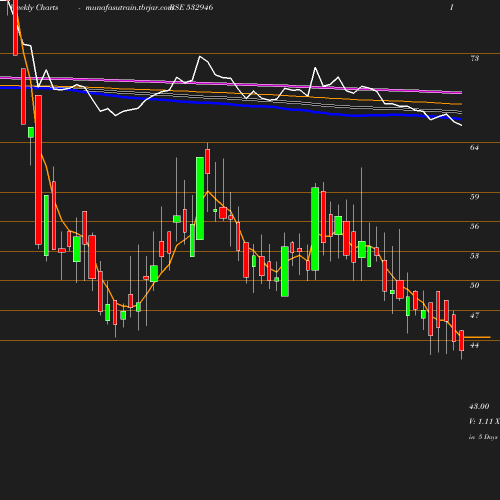
Task: Click the price axis label 56
Action: 474,226
